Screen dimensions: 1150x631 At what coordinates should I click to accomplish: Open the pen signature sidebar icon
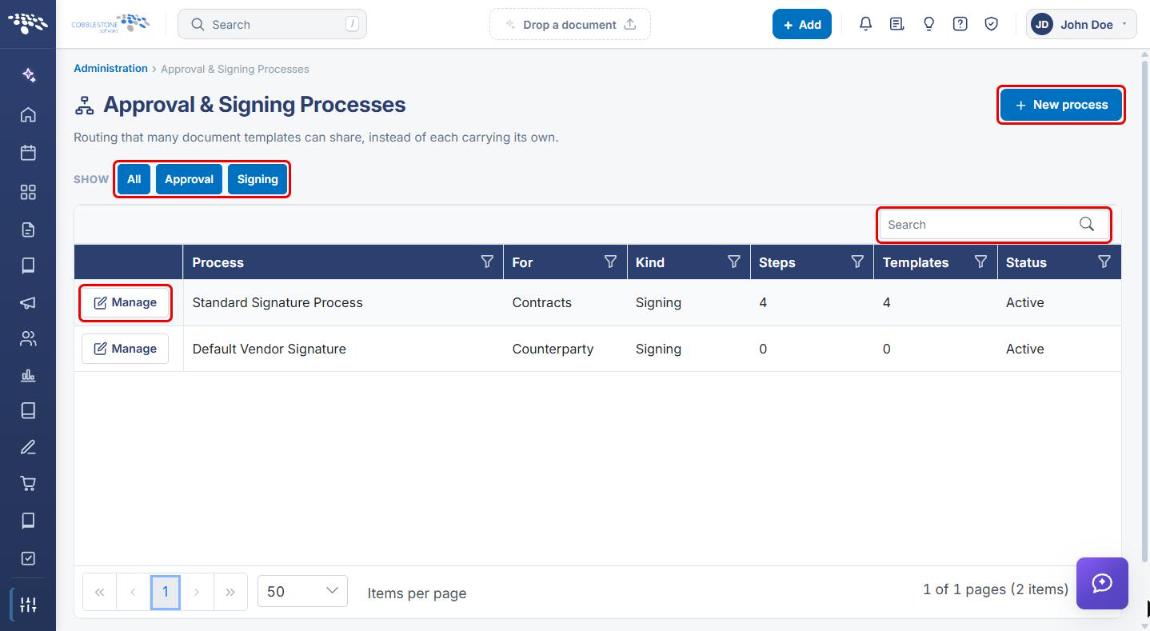pos(28,447)
